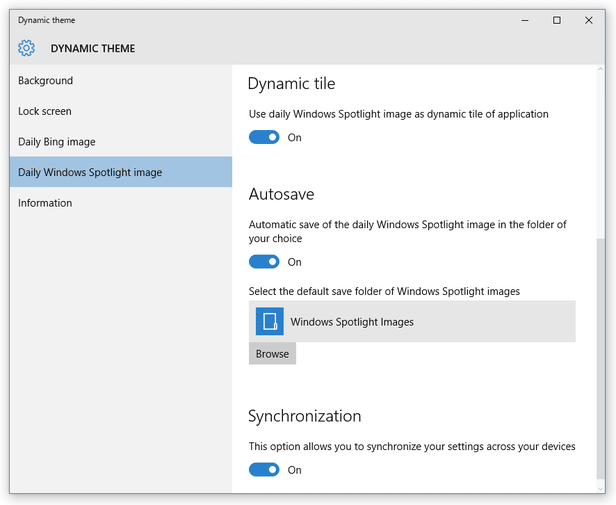Switch off the Synchronization toggle

point(264,470)
